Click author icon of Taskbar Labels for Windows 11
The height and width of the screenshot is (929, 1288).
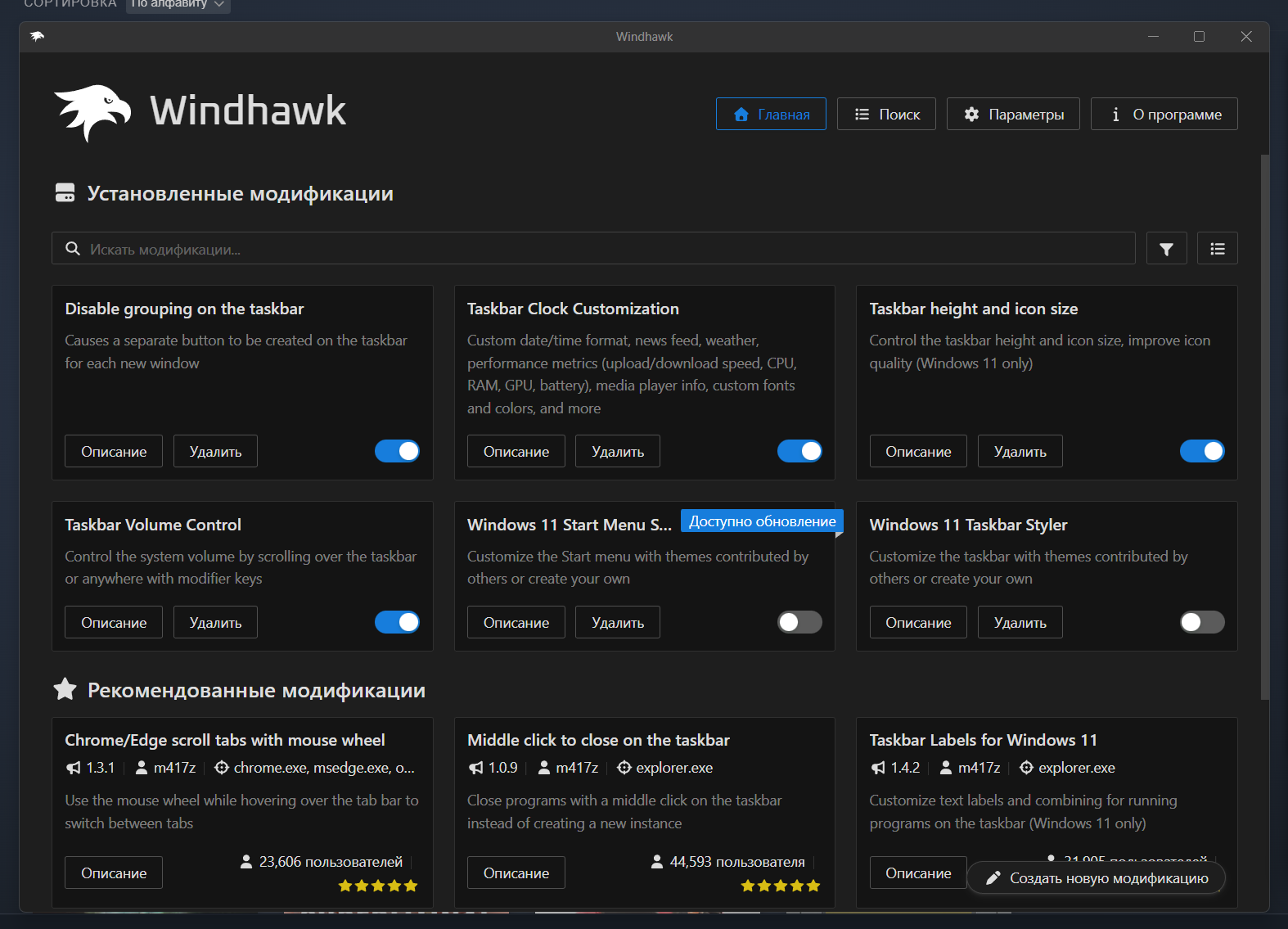(x=946, y=768)
